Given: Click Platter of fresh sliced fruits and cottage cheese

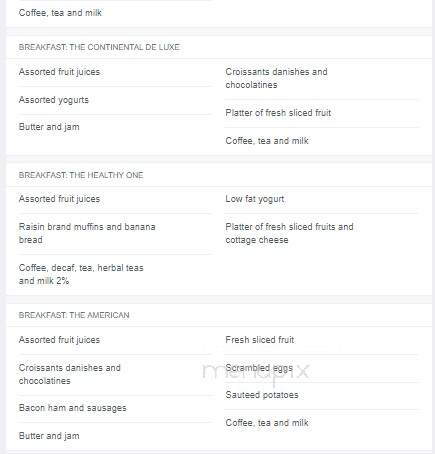Looking at the screenshot, I should pos(289,233).
